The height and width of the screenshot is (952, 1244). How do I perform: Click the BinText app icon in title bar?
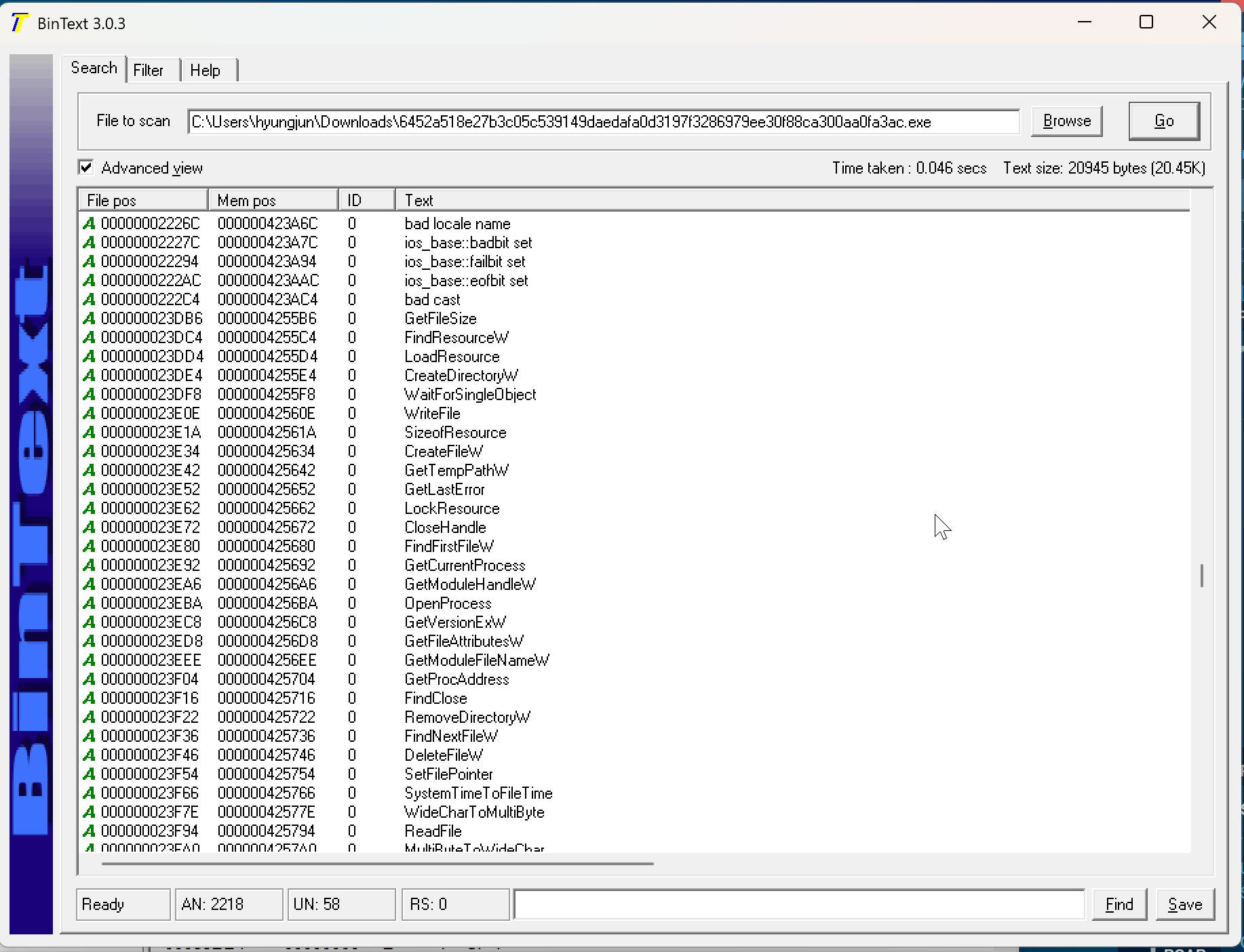coord(19,23)
